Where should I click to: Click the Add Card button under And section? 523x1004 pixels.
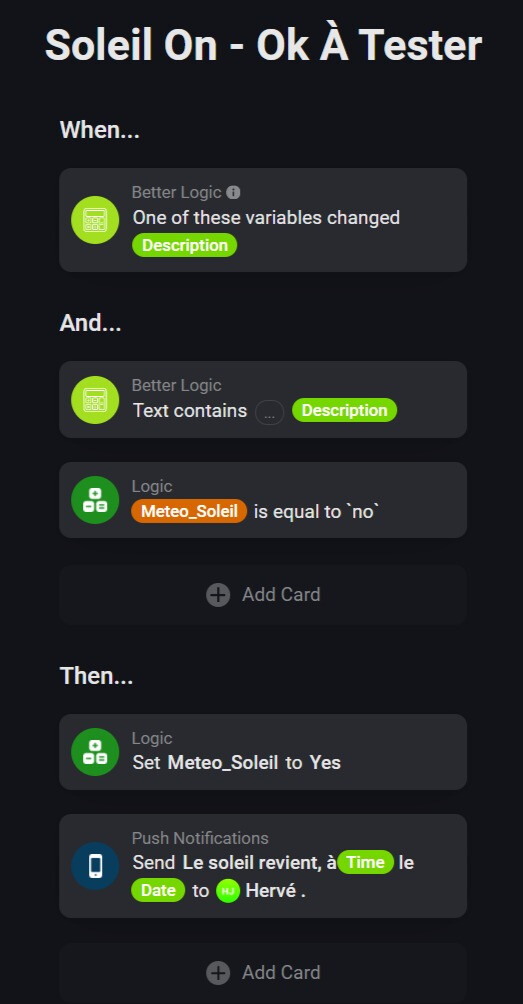tap(263, 595)
